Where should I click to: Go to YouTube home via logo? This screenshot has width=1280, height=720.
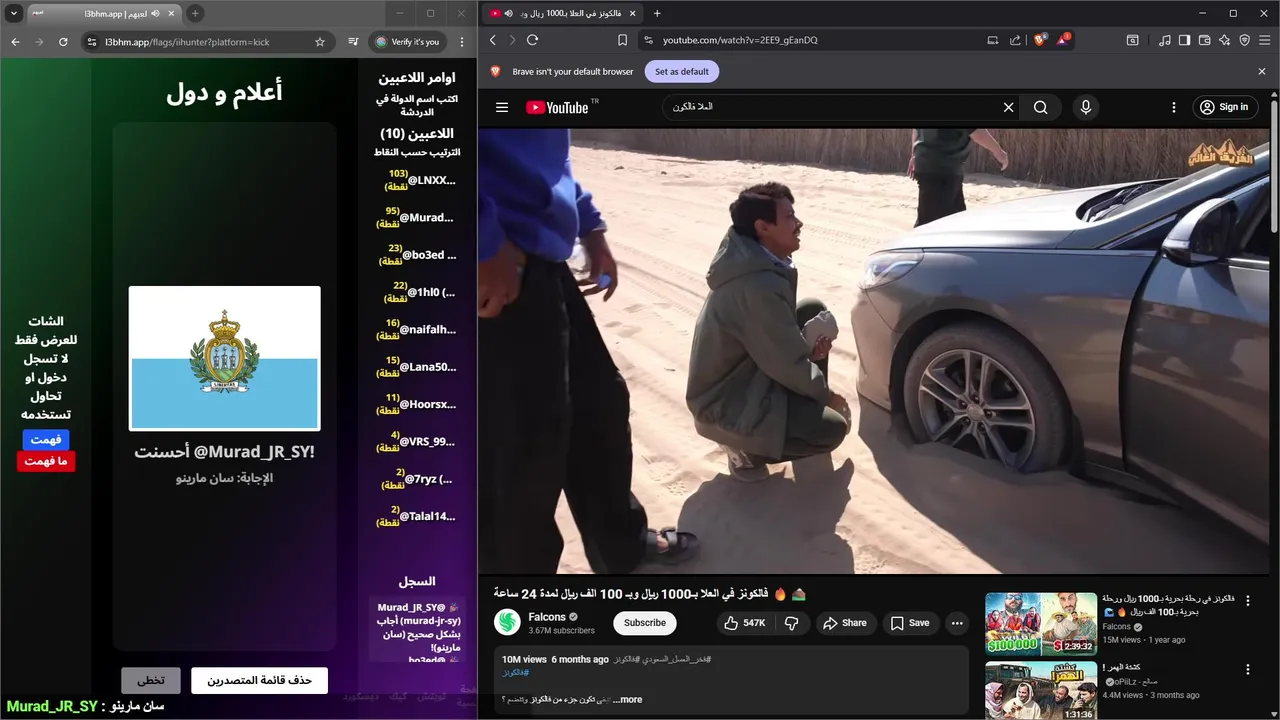click(557, 107)
